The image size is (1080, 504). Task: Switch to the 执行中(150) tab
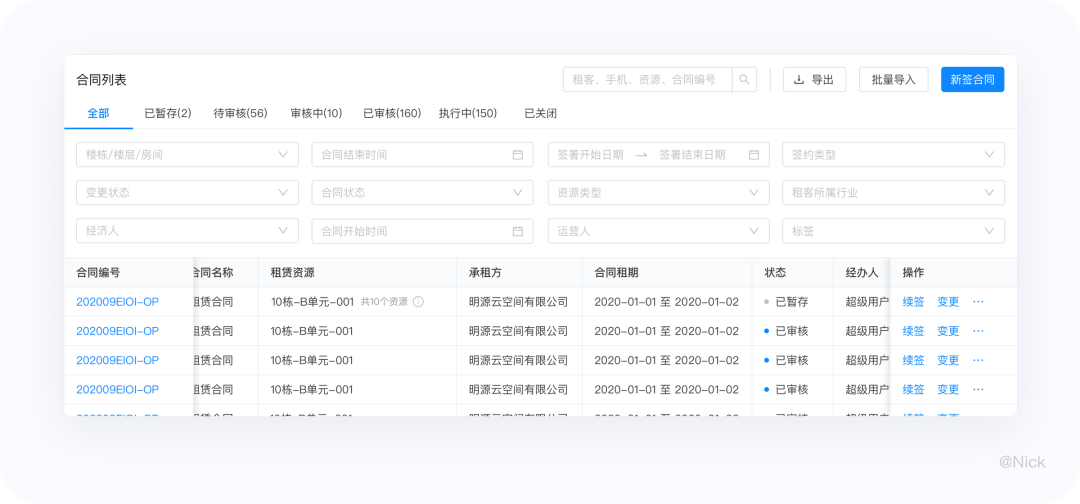(x=468, y=114)
